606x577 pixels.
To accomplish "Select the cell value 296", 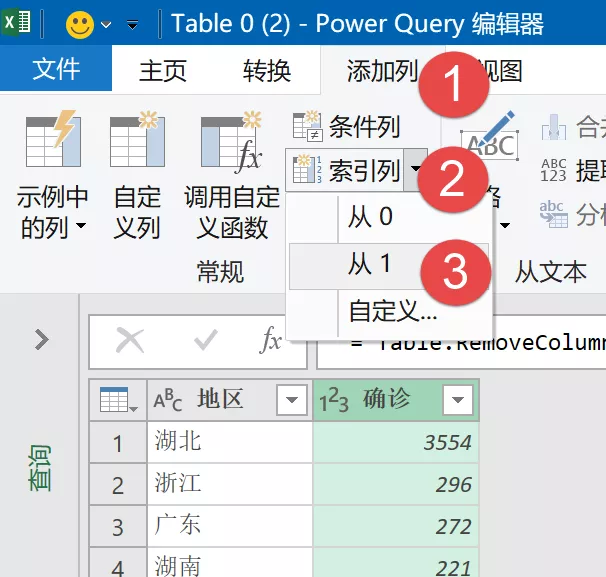I will click(396, 484).
